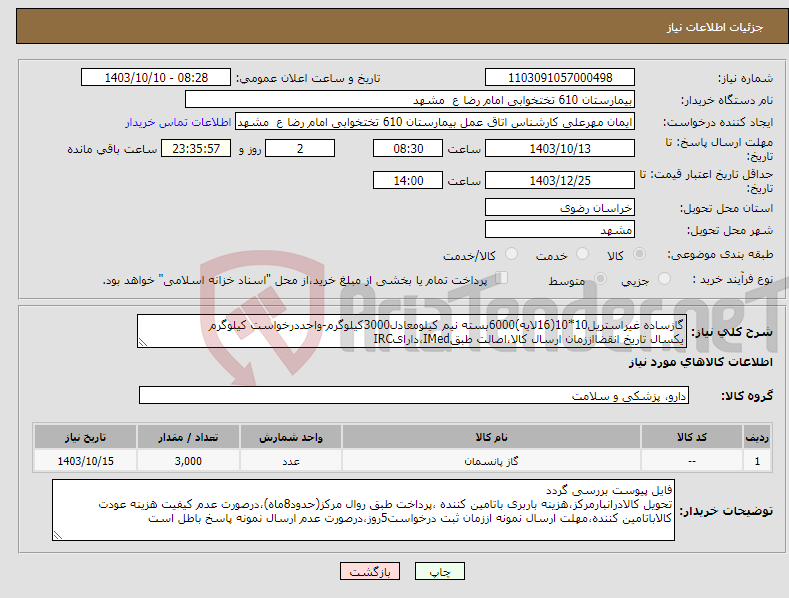Click the price validity time 14:00
Image resolution: width=789 pixels, height=598 pixels.
[408, 180]
